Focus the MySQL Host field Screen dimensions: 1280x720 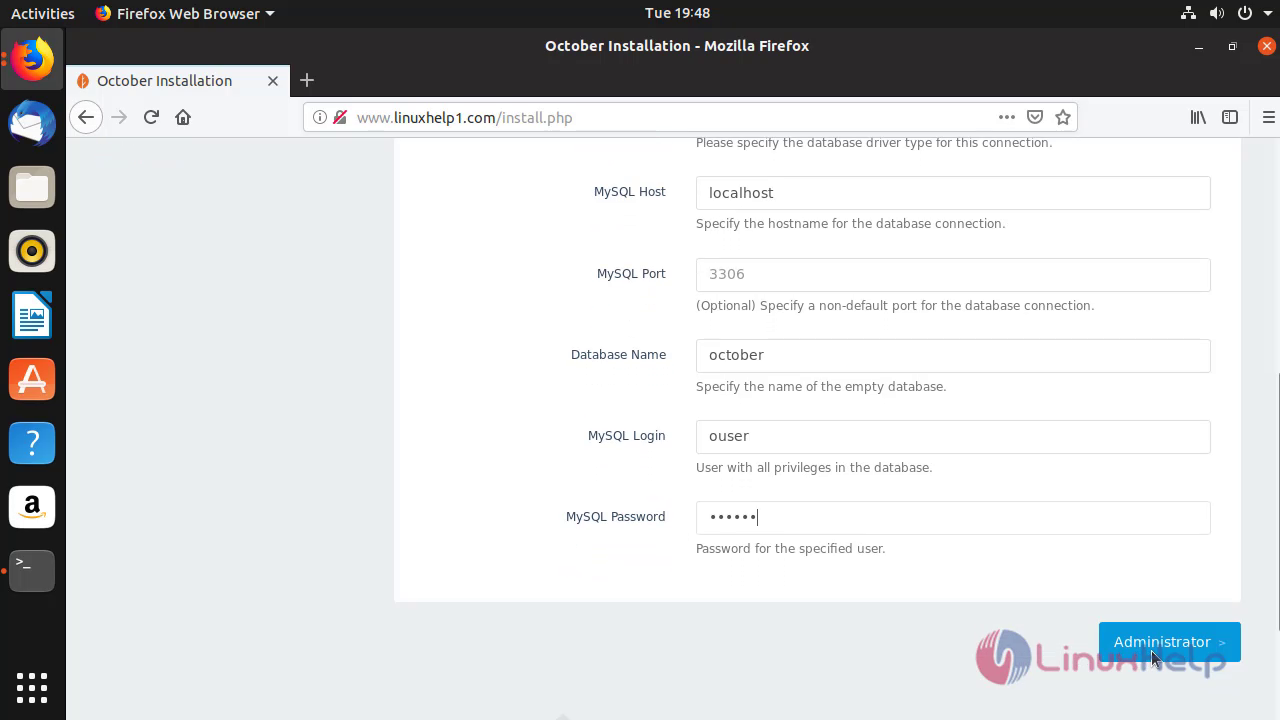(953, 193)
